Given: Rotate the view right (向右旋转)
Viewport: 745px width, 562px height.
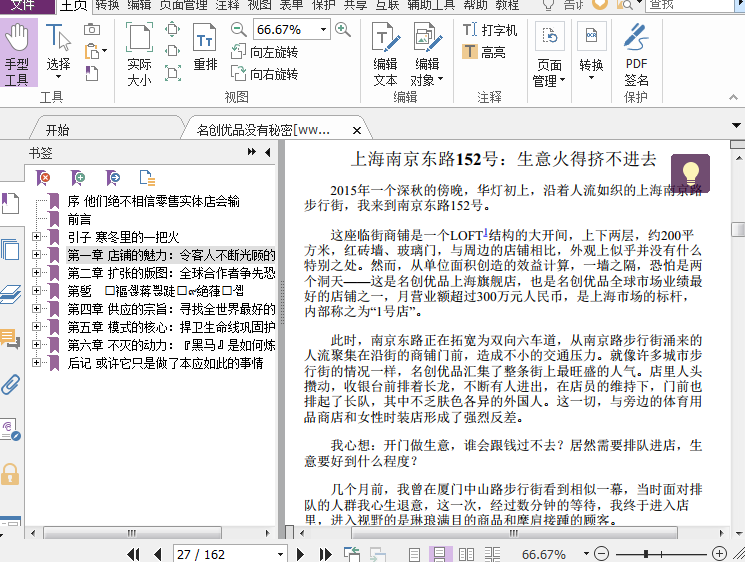Looking at the screenshot, I should pyautogui.click(x=264, y=74).
